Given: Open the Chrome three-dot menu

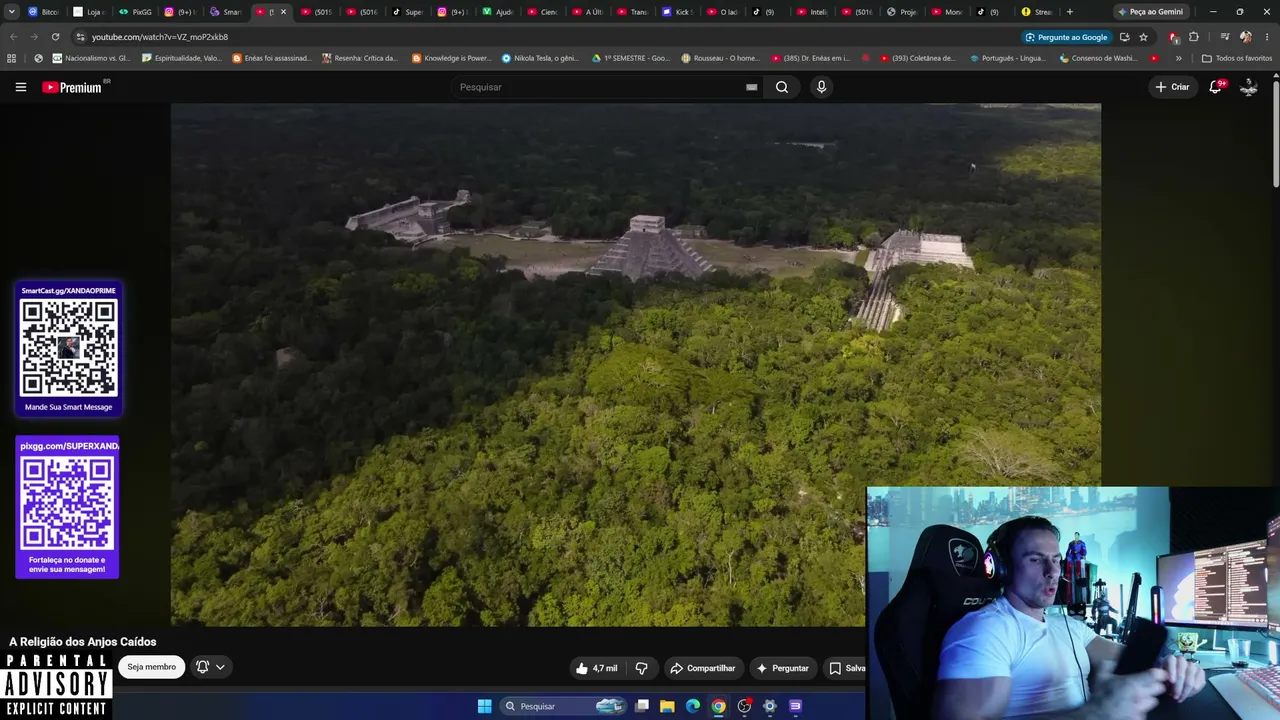Looking at the screenshot, I should click(1266, 37).
